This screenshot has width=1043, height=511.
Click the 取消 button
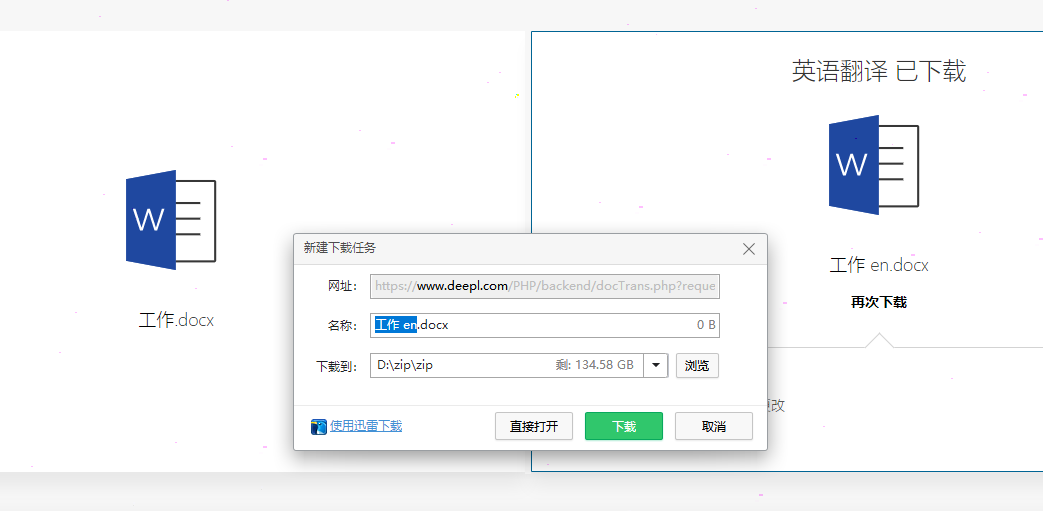point(714,426)
